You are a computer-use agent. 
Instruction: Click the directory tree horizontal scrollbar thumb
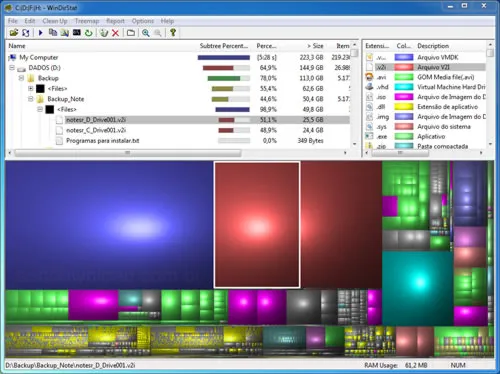(x=128, y=153)
